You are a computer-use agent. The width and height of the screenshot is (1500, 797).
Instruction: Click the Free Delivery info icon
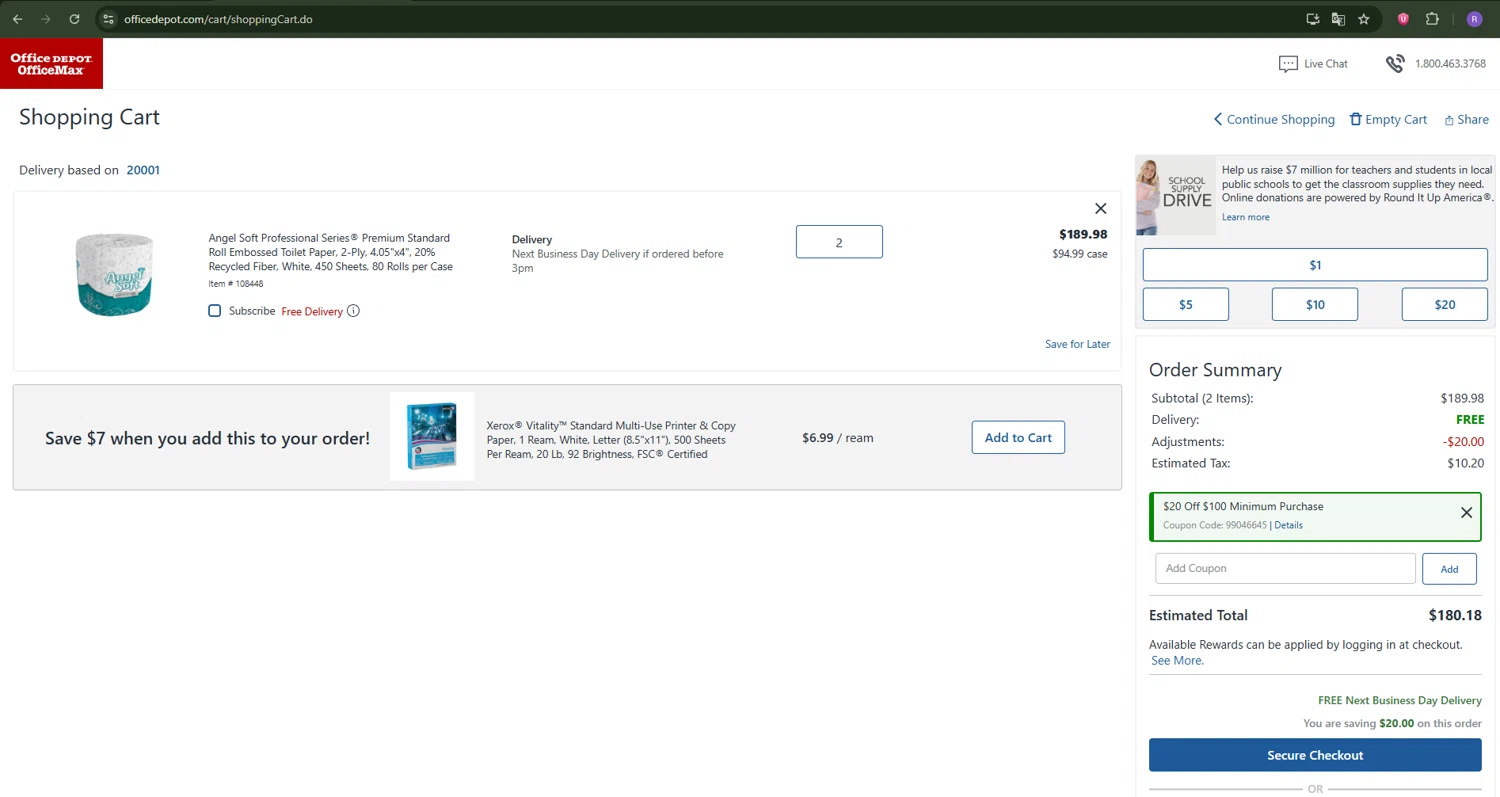pyautogui.click(x=353, y=311)
